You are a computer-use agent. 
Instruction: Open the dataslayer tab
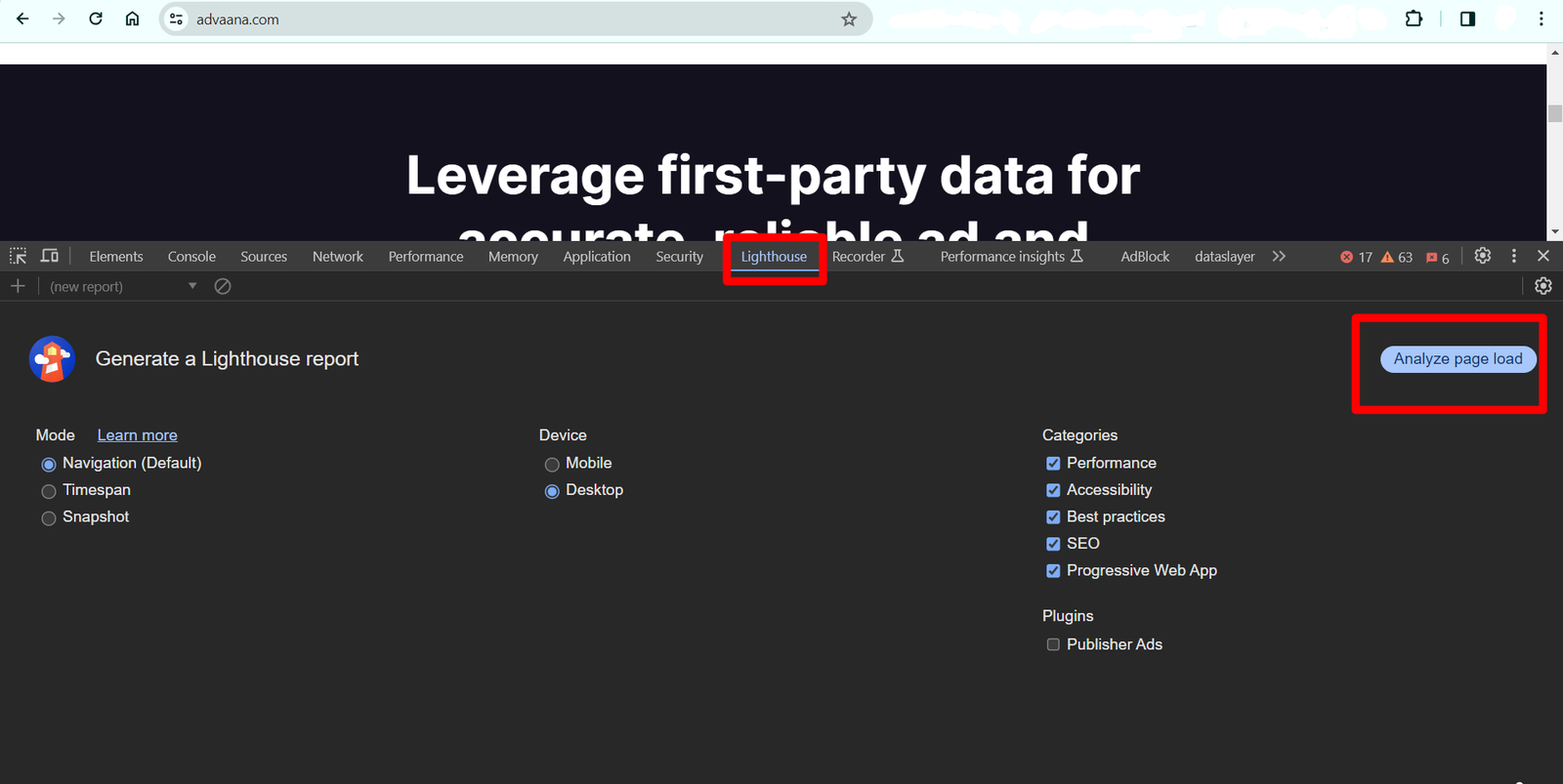pyautogui.click(x=1225, y=257)
